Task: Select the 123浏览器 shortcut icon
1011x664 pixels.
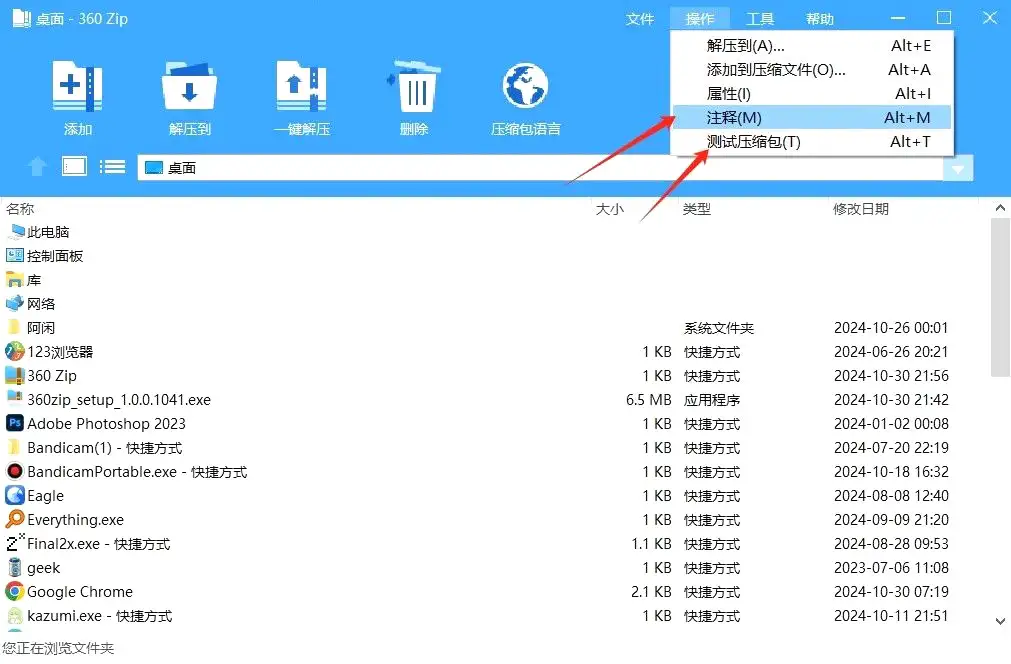Action: tap(15, 351)
